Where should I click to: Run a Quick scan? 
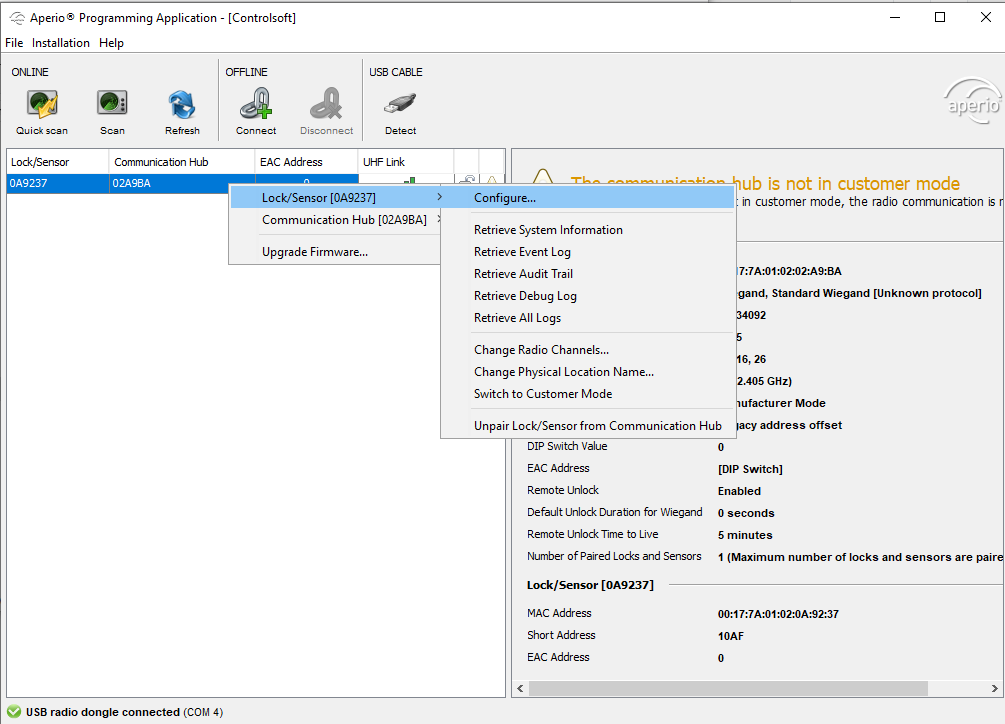[42, 112]
